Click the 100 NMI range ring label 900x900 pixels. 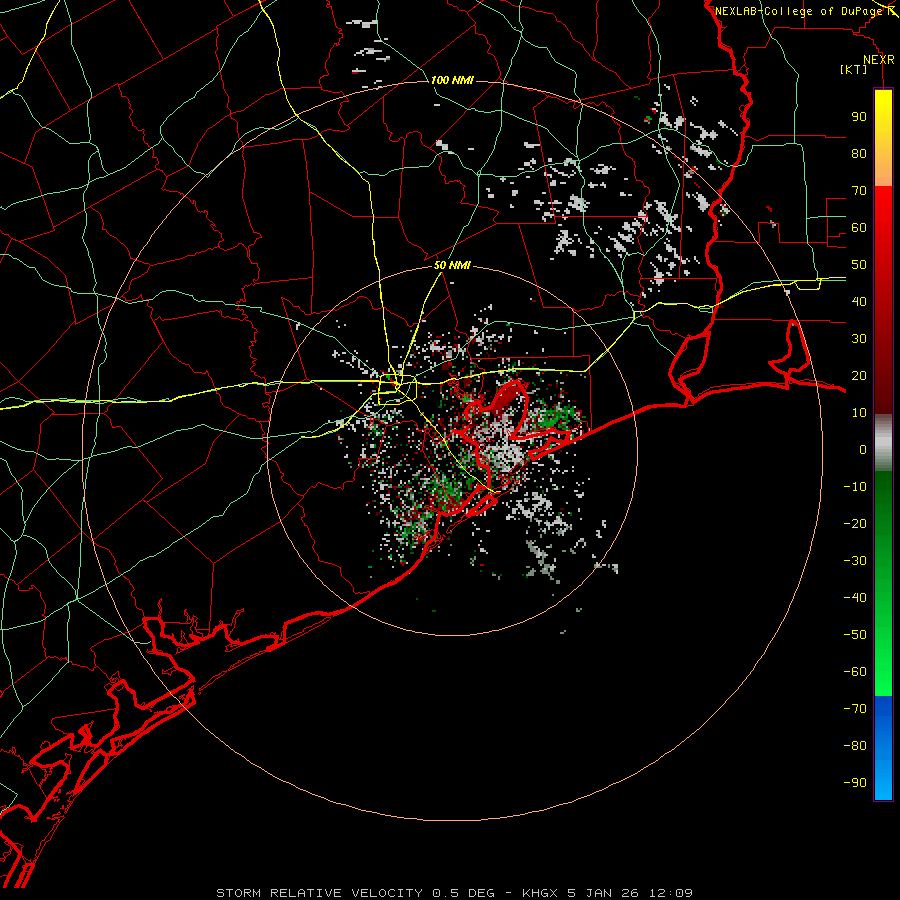tap(452, 80)
